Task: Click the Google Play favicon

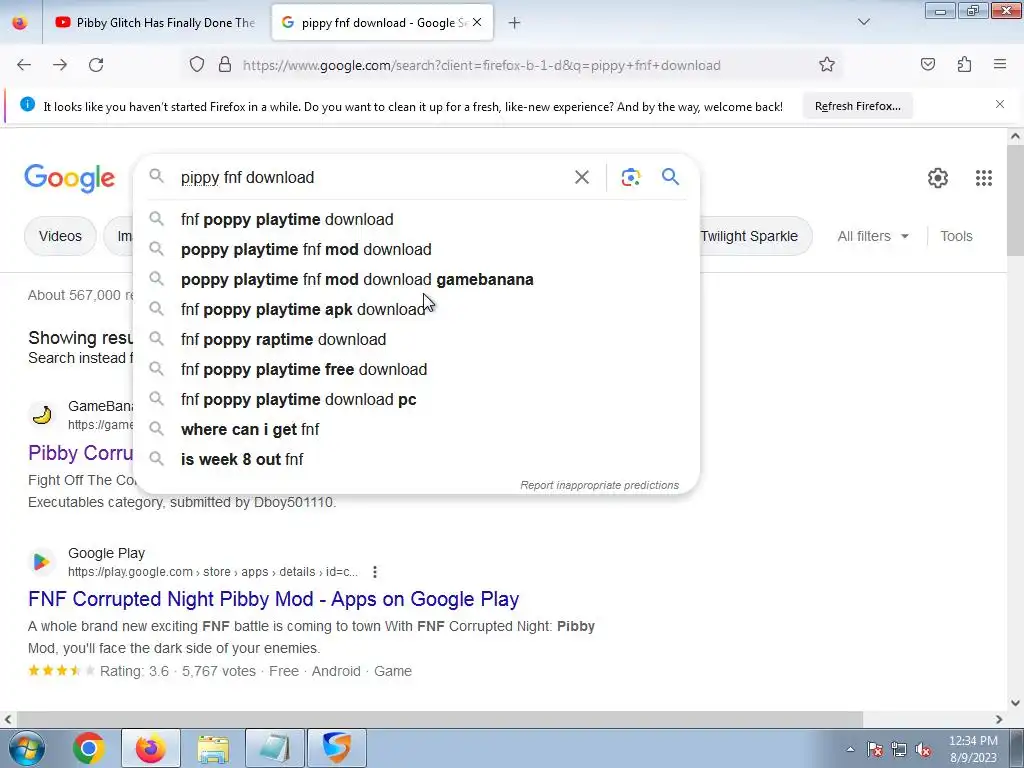Action: click(41, 562)
